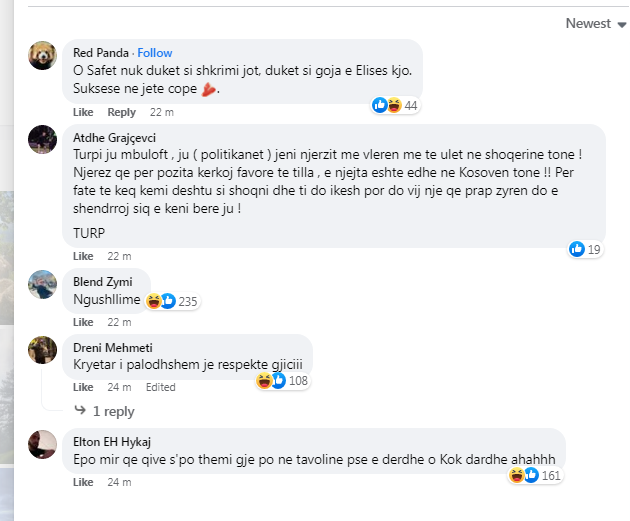630x521 pixels.
Task: View reactions on Red Panda's comment
Action: (x=395, y=106)
